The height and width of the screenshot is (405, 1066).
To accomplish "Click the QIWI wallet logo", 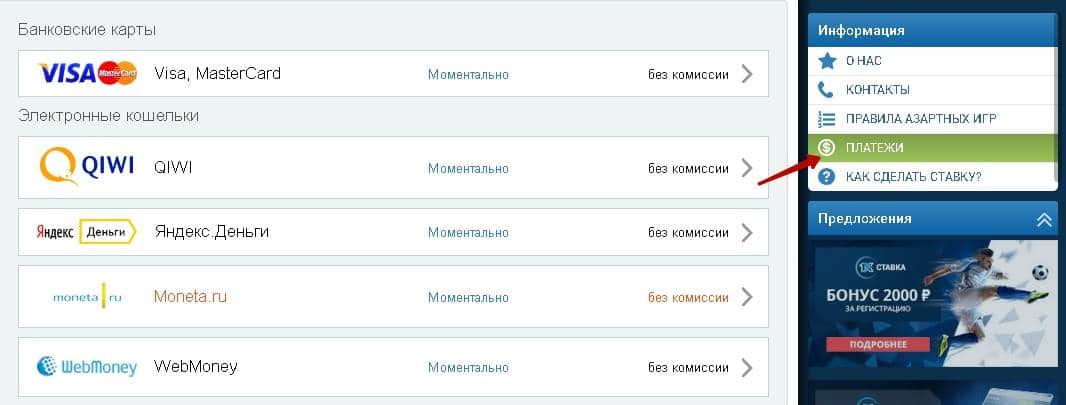I will (87, 167).
